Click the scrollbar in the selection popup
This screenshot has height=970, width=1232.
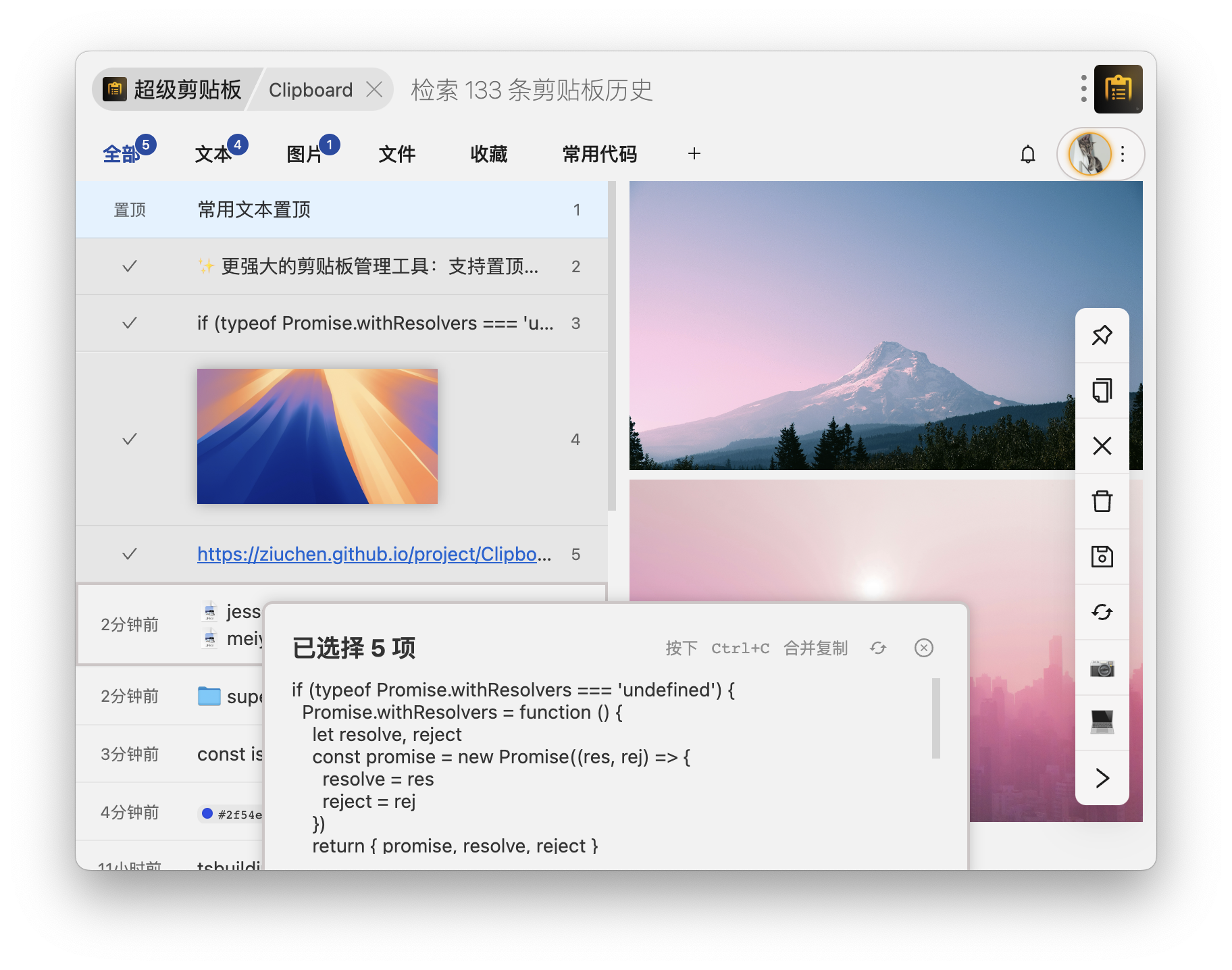[x=935, y=718]
